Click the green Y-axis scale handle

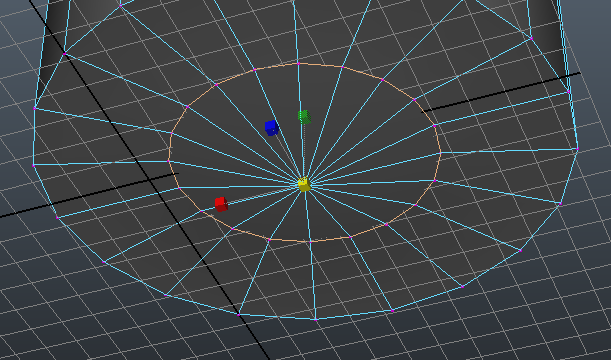coord(304,117)
